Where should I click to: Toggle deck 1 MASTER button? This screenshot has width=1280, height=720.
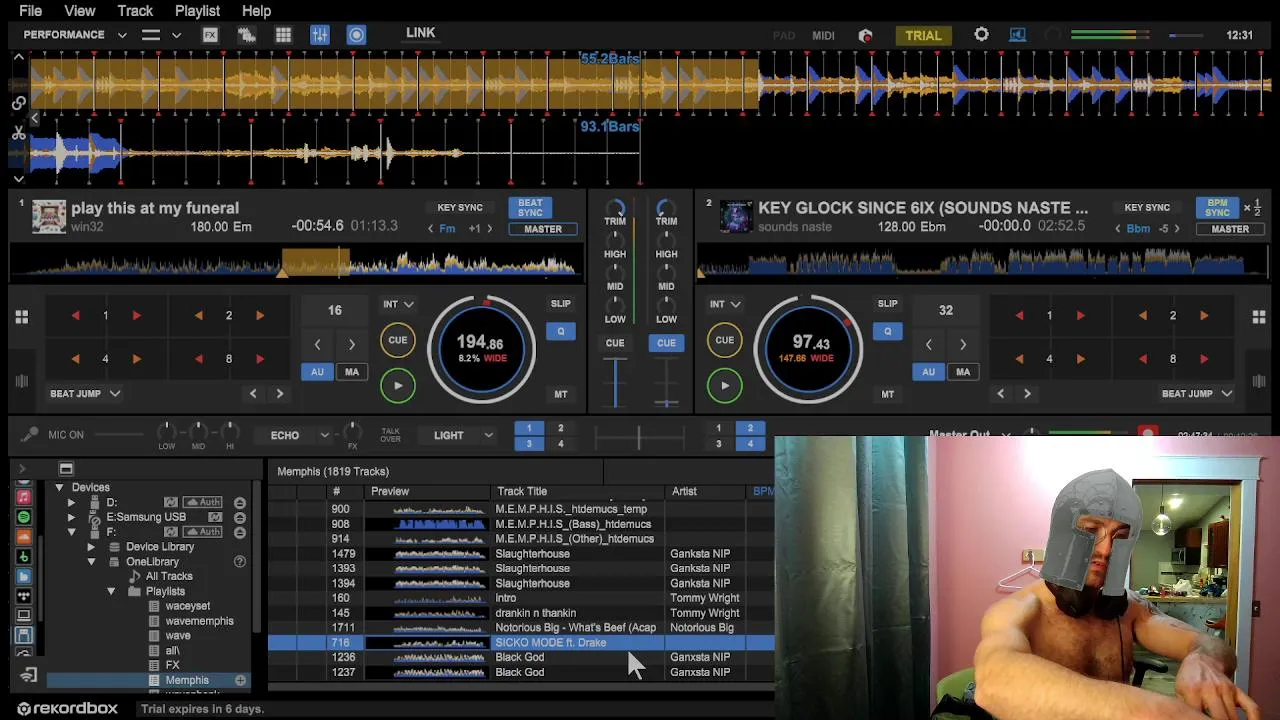543,229
